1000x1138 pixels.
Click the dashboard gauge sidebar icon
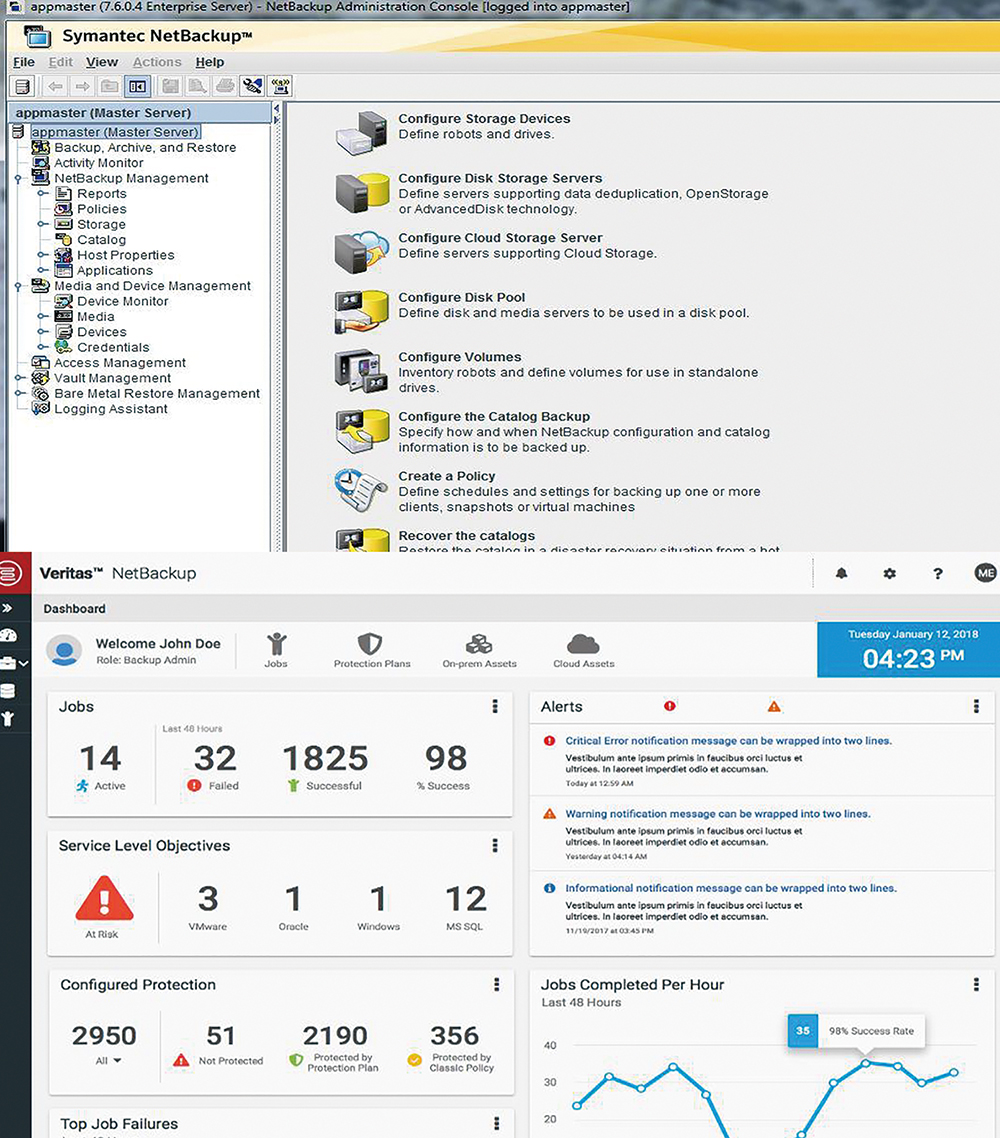point(8,636)
